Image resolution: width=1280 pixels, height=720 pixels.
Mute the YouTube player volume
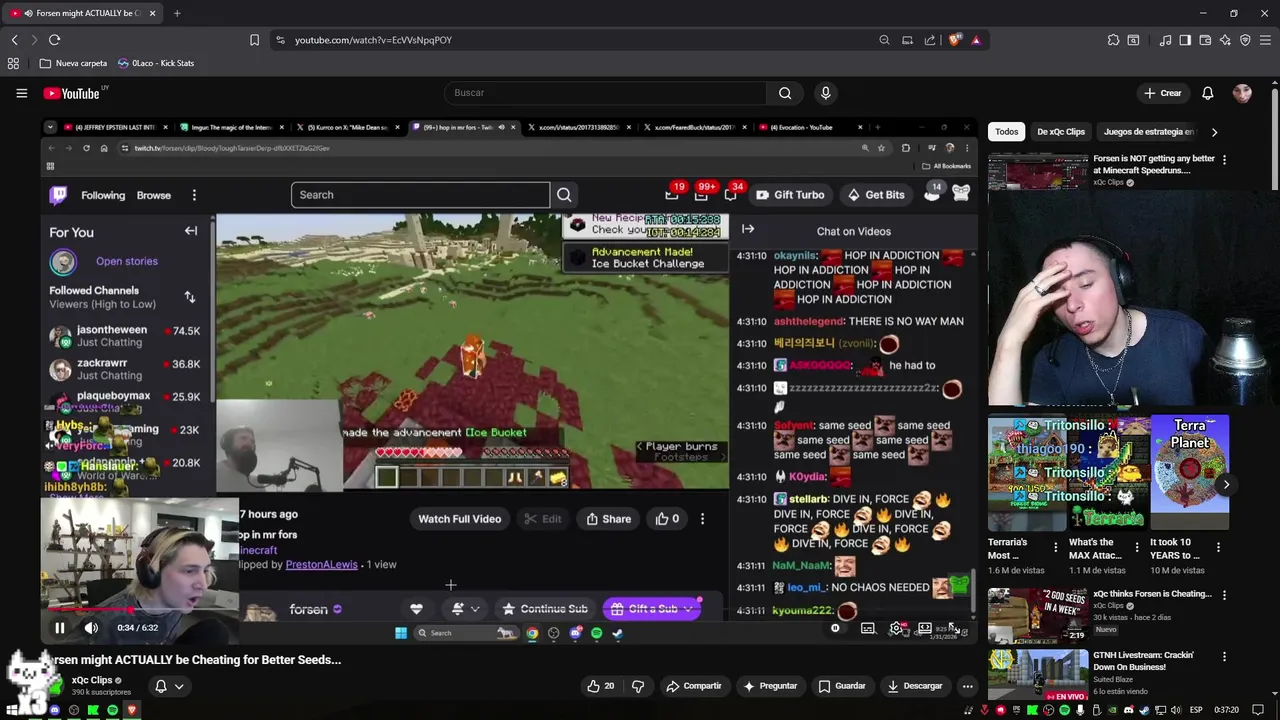91,628
